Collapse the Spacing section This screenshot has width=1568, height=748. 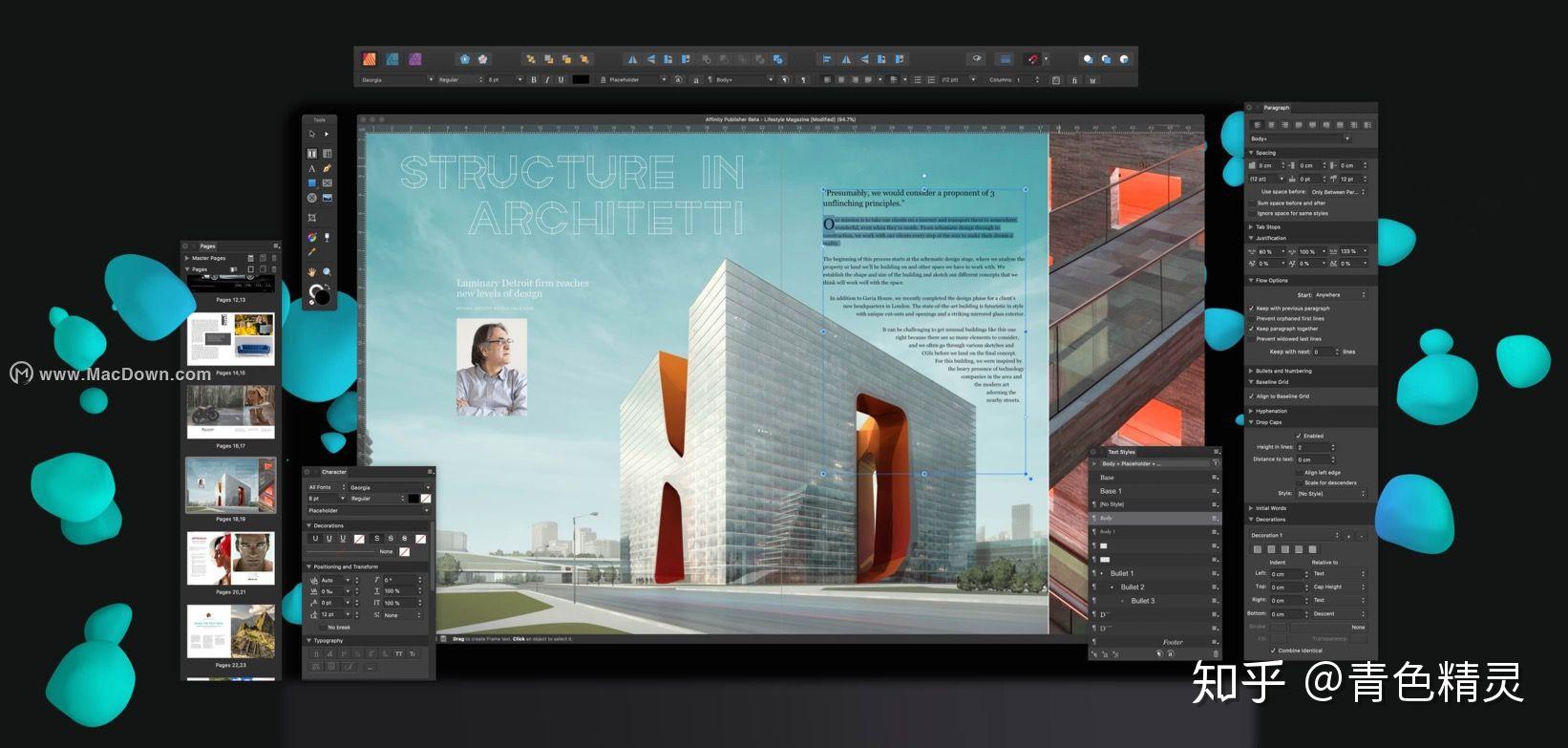1251,153
